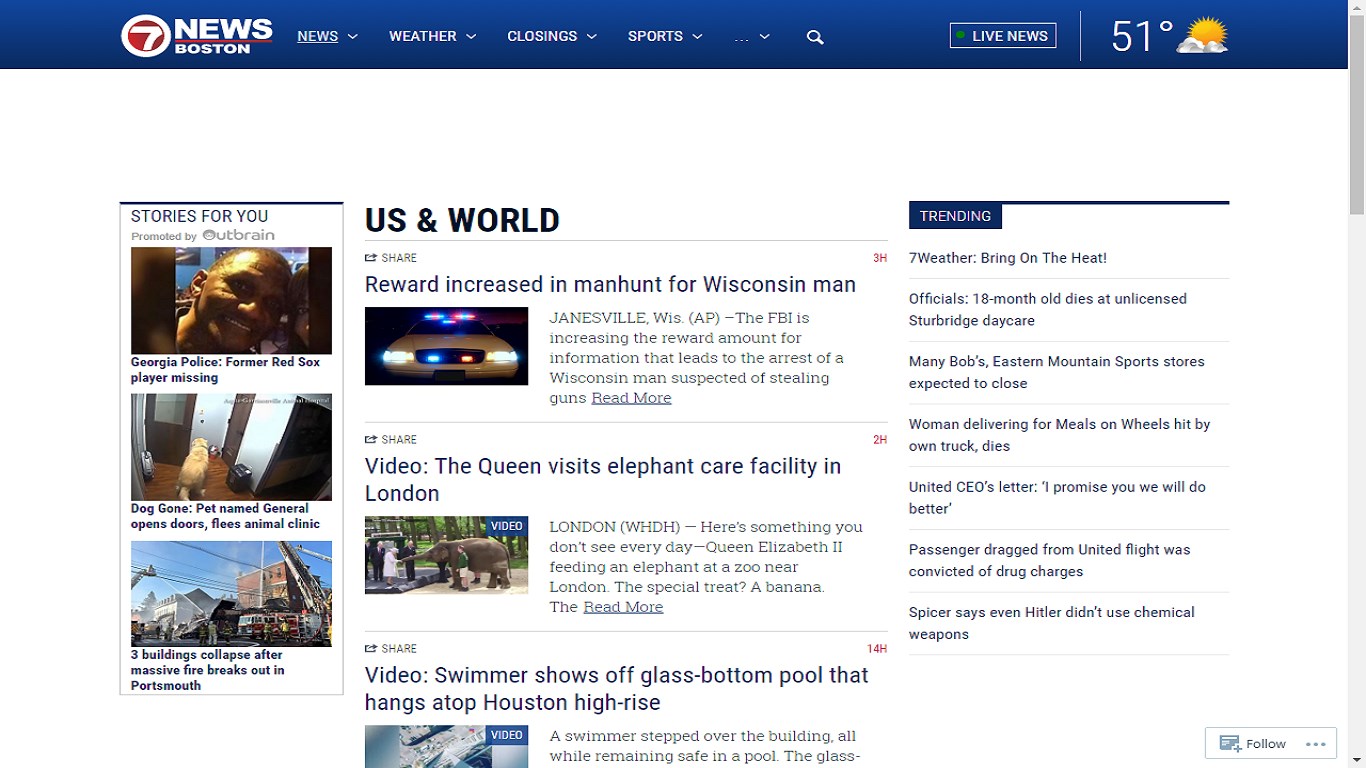
Task: Select the CLOSINGS menu item
Action: pos(543,36)
